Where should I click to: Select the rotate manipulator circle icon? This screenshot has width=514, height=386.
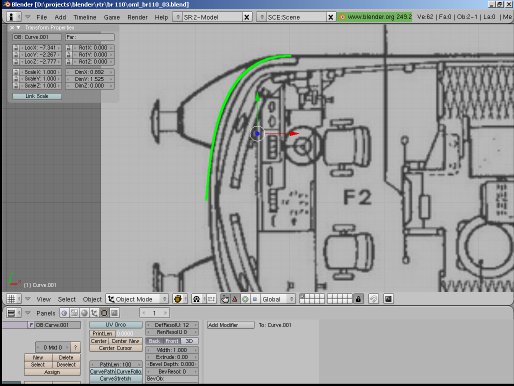[245, 299]
